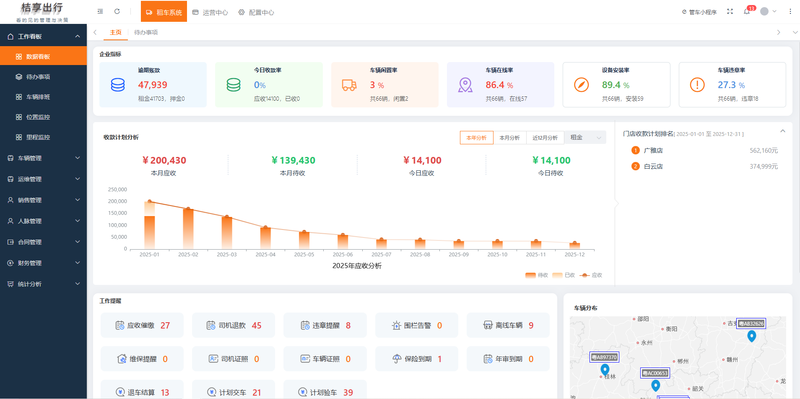This screenshot has height=399, width=800.
Task: Click the user avatar circle
Action: pos(764,11)
